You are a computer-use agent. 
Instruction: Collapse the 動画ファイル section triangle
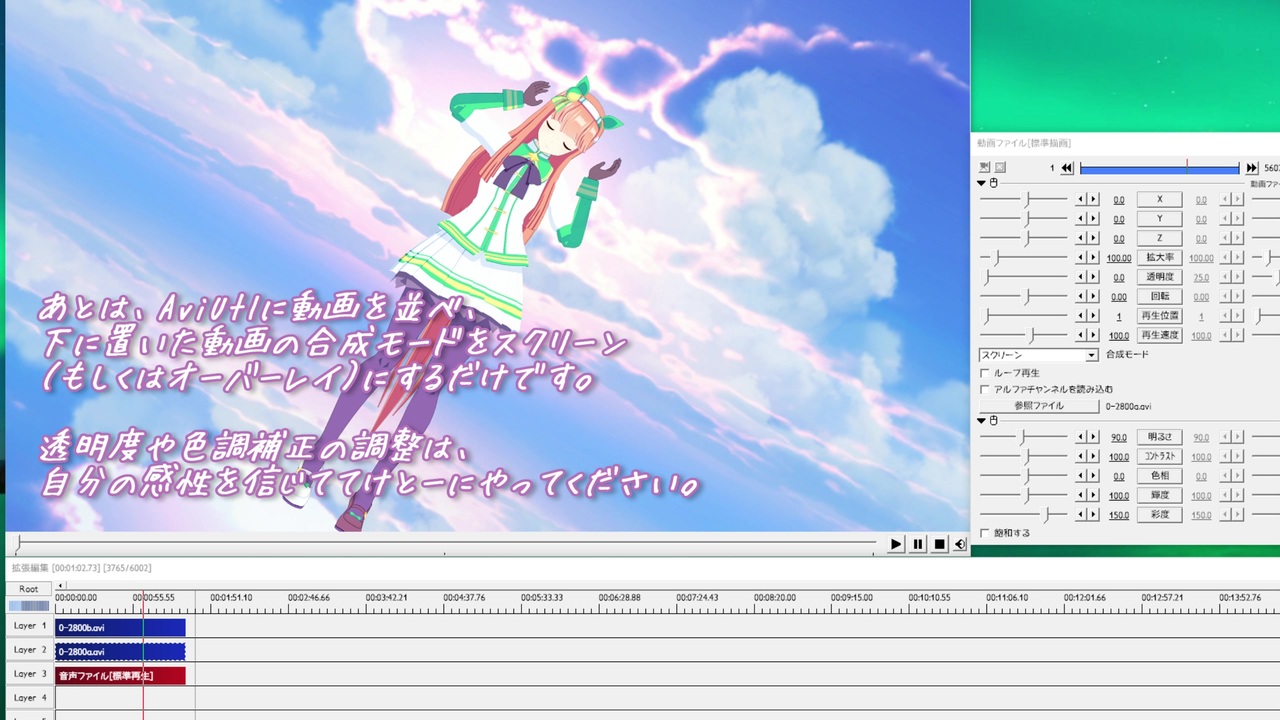coord(981,183)
